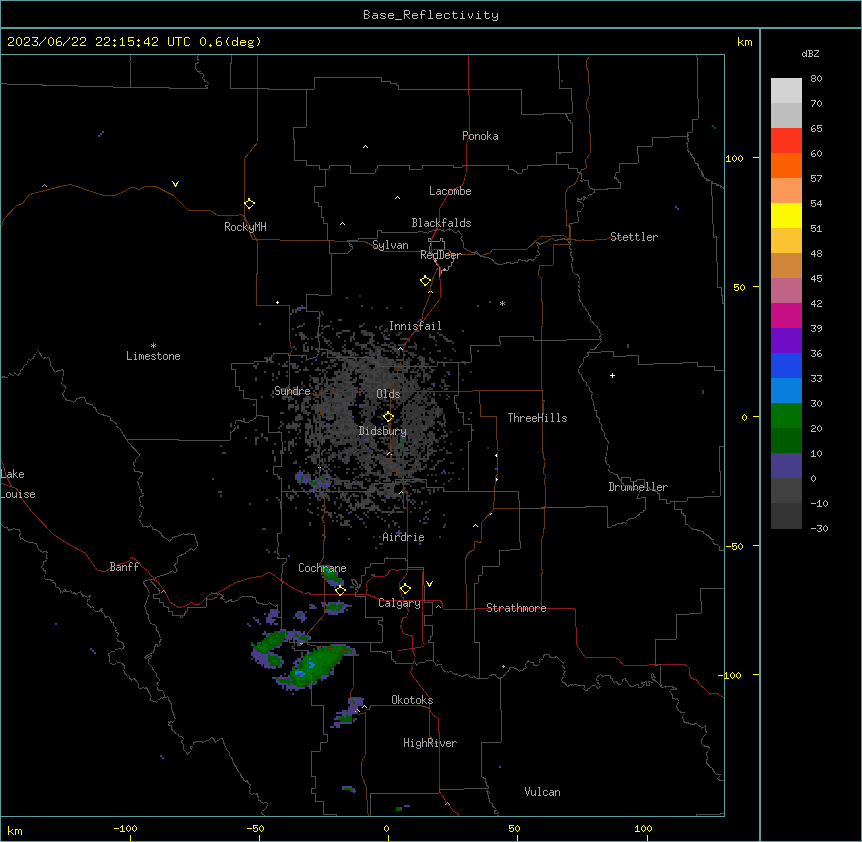Select the yellow diamond marker above Calgary

[x=405, y=589]
